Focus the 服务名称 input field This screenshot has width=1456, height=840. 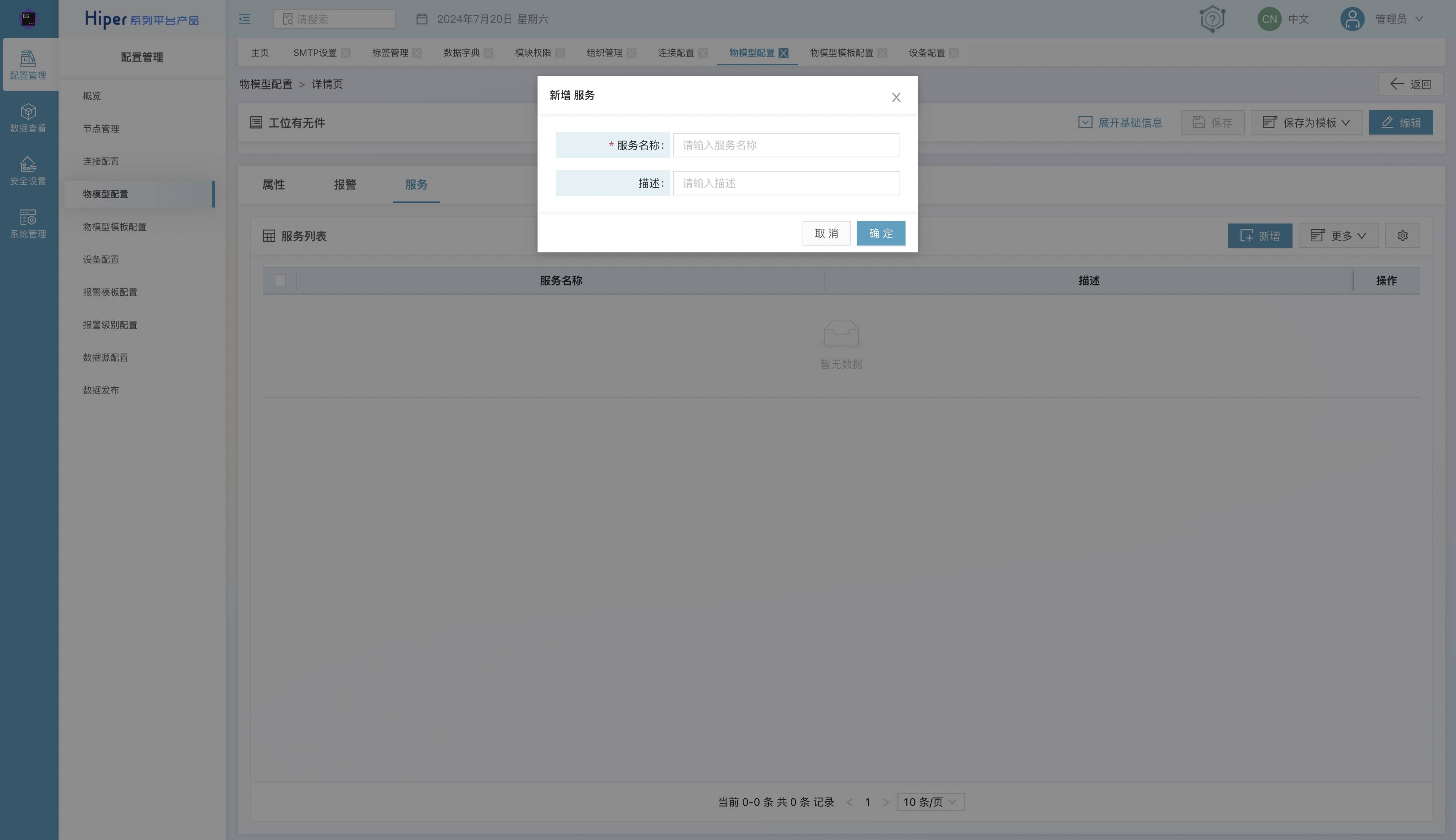pos(786,145)
